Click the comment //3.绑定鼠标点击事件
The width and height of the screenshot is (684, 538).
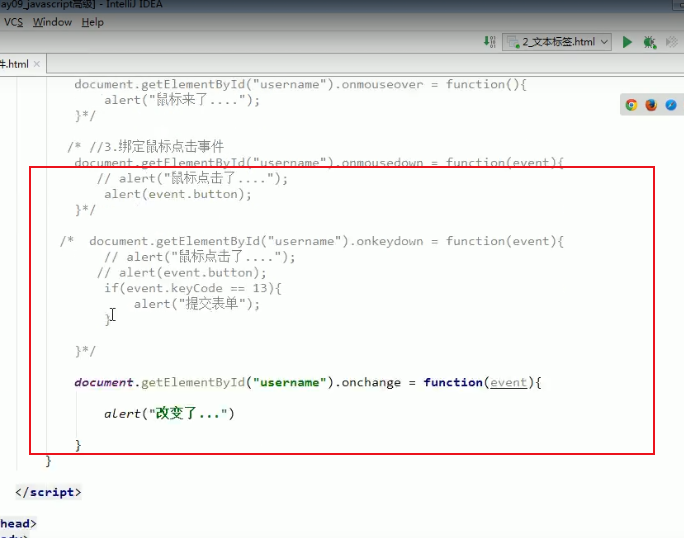click(157, 146)
